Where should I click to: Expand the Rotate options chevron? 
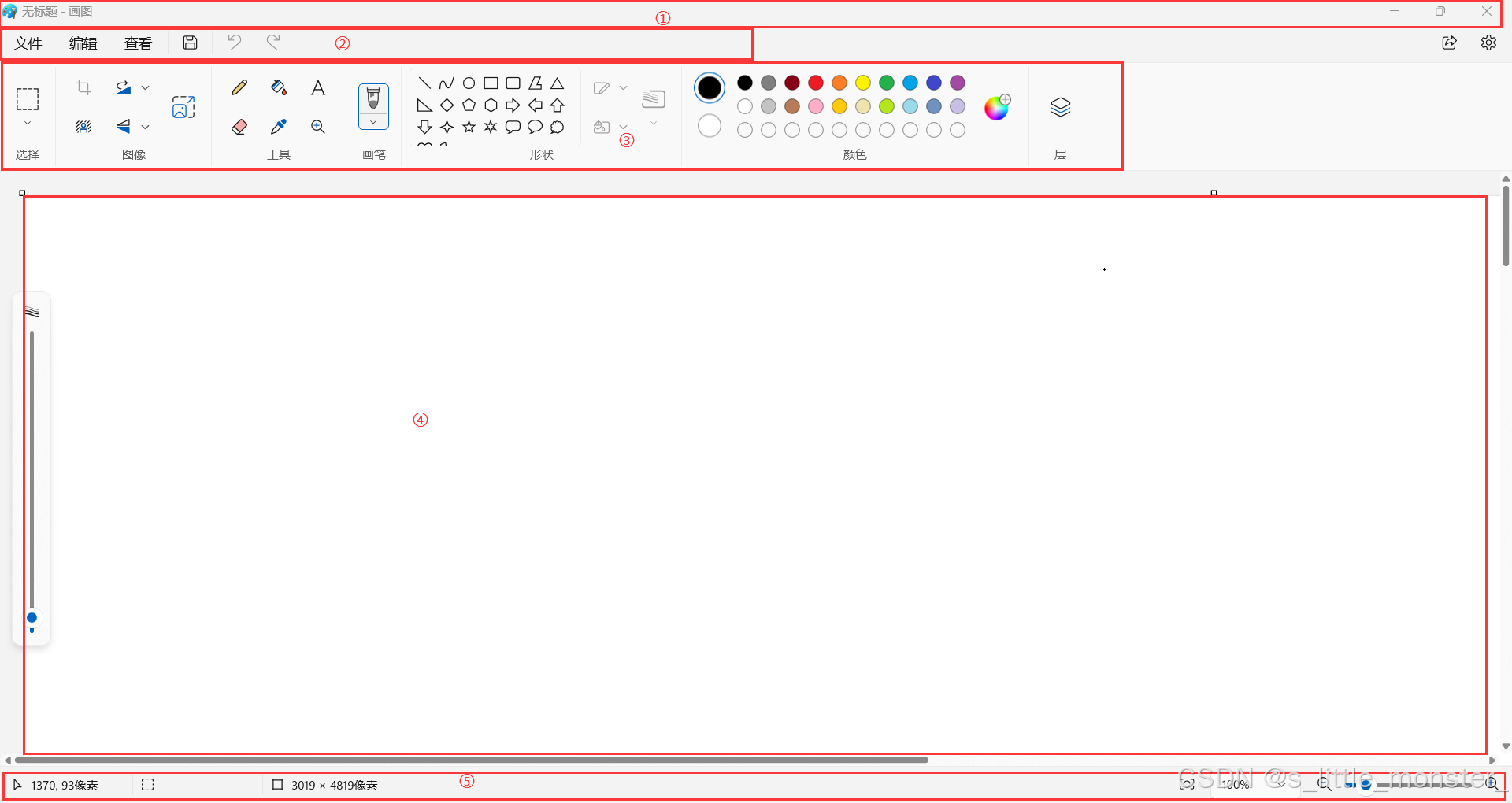[x=146, y=87]
